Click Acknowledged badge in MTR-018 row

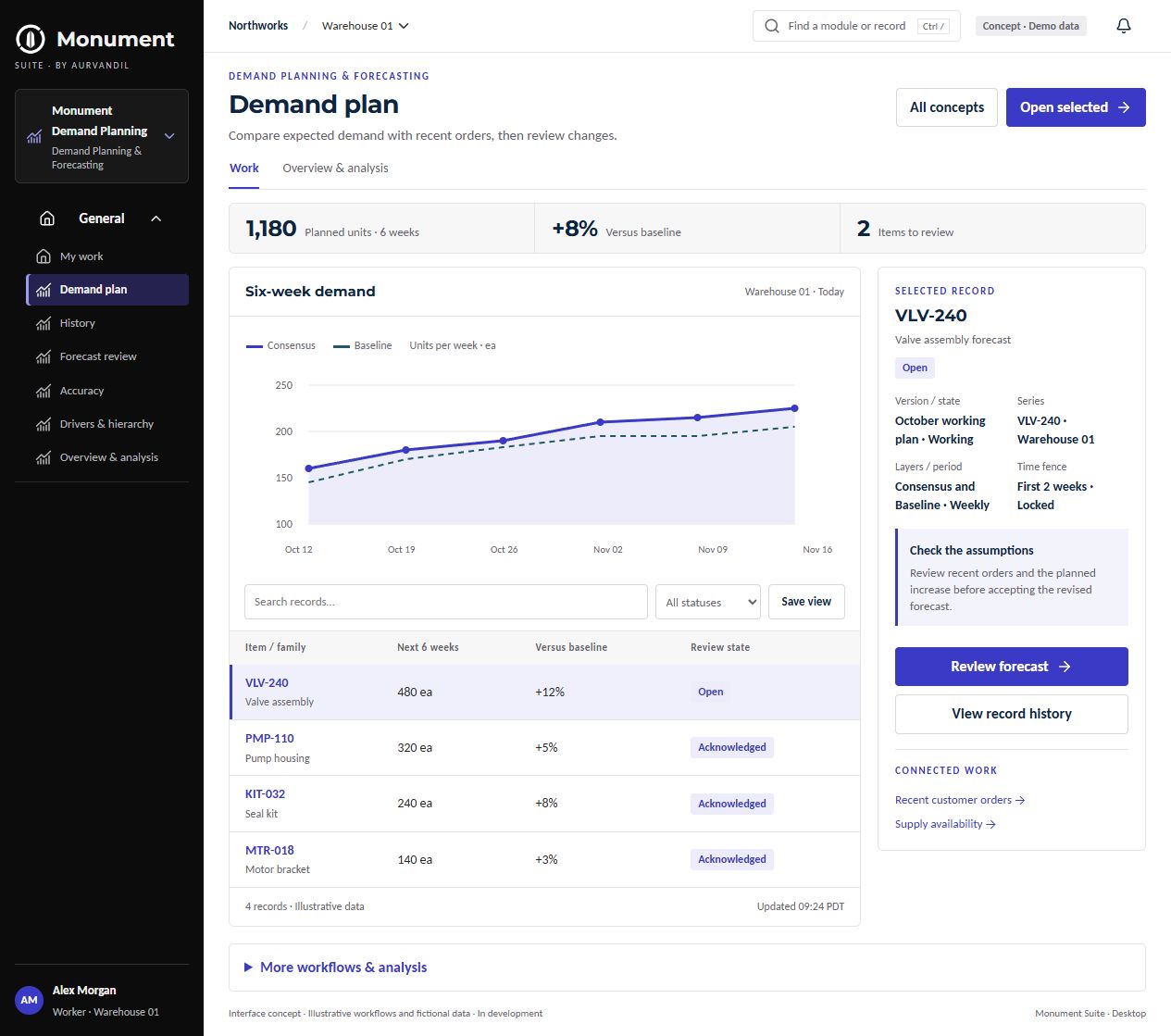pos(732,859)
